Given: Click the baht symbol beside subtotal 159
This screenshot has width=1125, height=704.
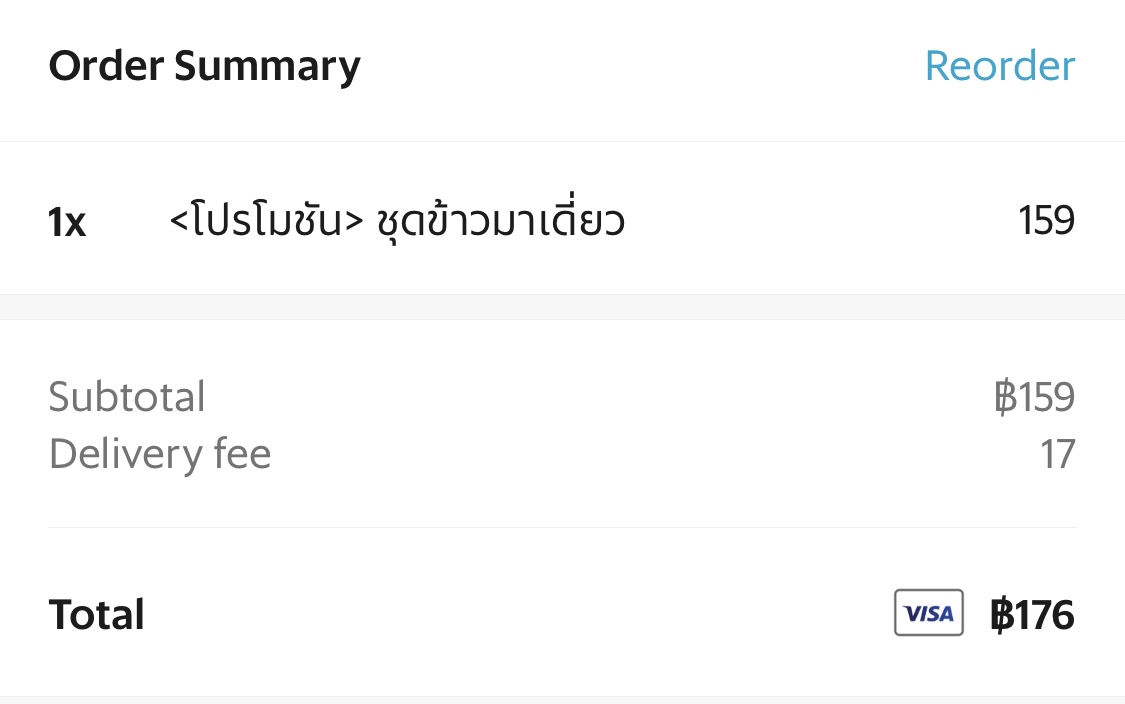Looking at the screenshot, I should coord(1005,397).
